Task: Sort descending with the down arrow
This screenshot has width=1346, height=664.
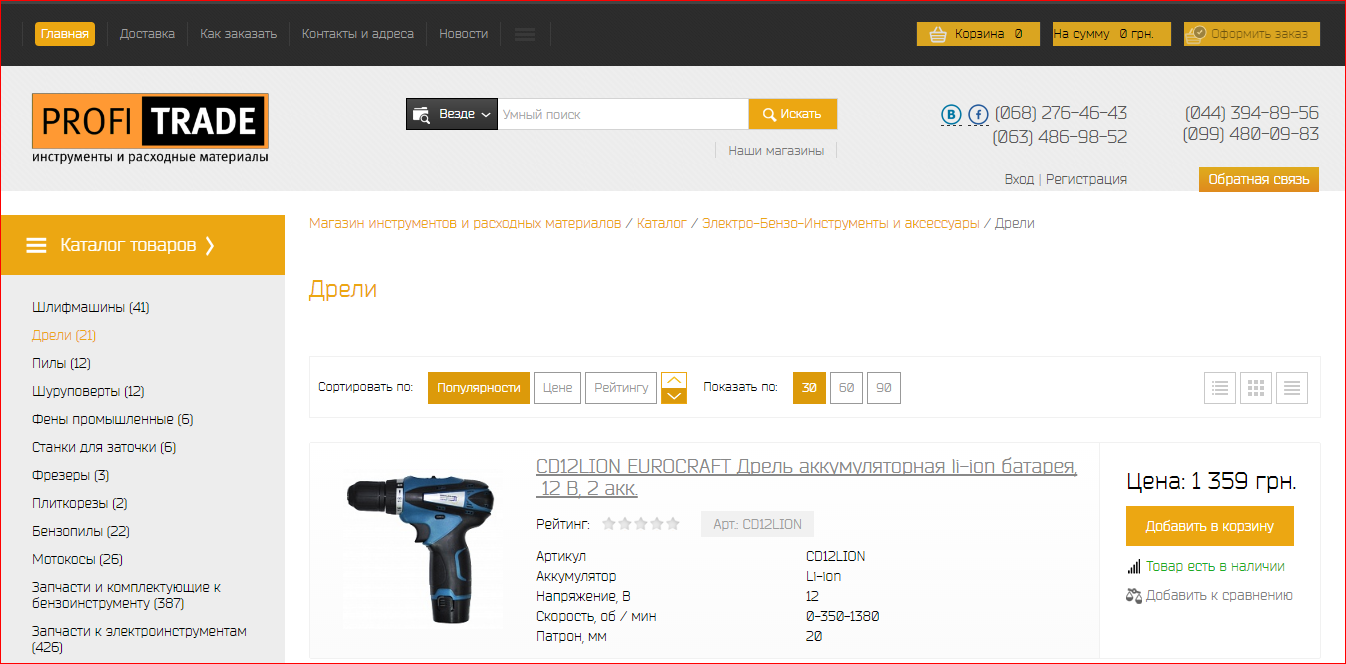Action: tap(674, 396)
